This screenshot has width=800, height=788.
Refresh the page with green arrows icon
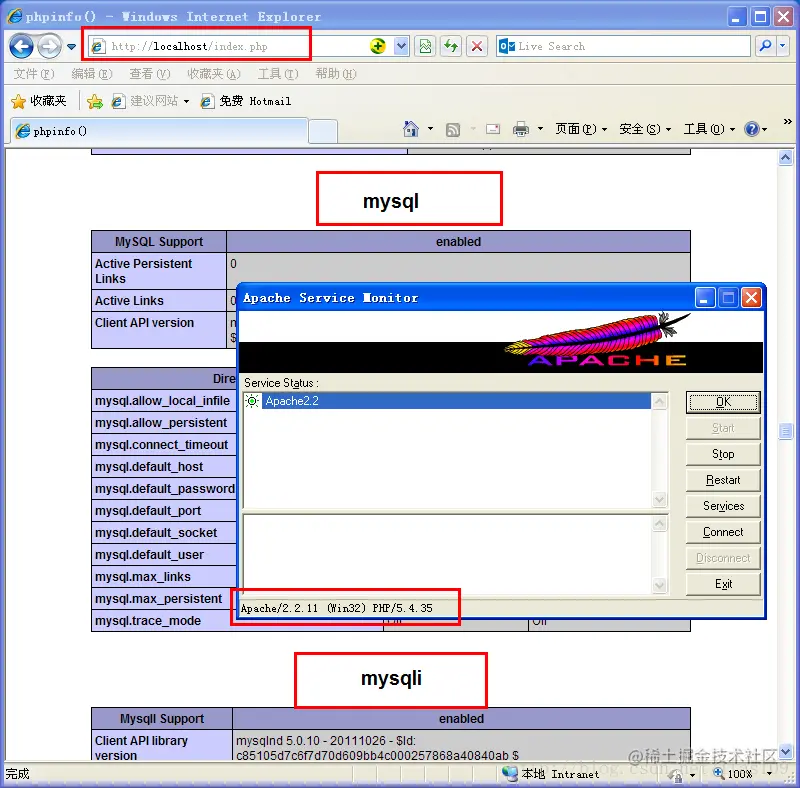[451, 46]
